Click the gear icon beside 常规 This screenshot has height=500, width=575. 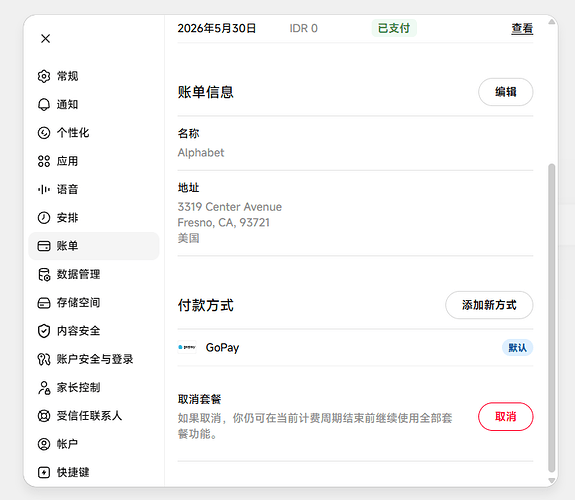[44, 76]
